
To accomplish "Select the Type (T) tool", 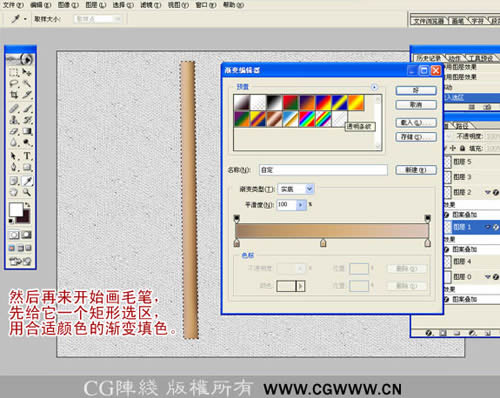I will (x=27, y=156).
